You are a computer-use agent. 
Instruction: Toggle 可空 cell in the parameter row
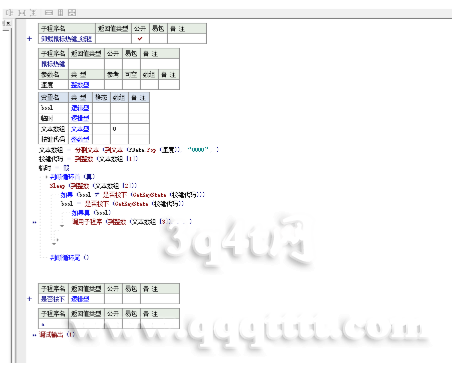(131, 85)
